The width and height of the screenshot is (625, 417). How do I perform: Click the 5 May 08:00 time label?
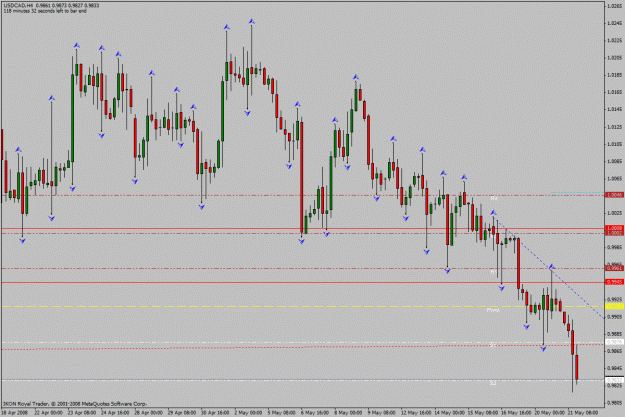click(x=281, y=413)
